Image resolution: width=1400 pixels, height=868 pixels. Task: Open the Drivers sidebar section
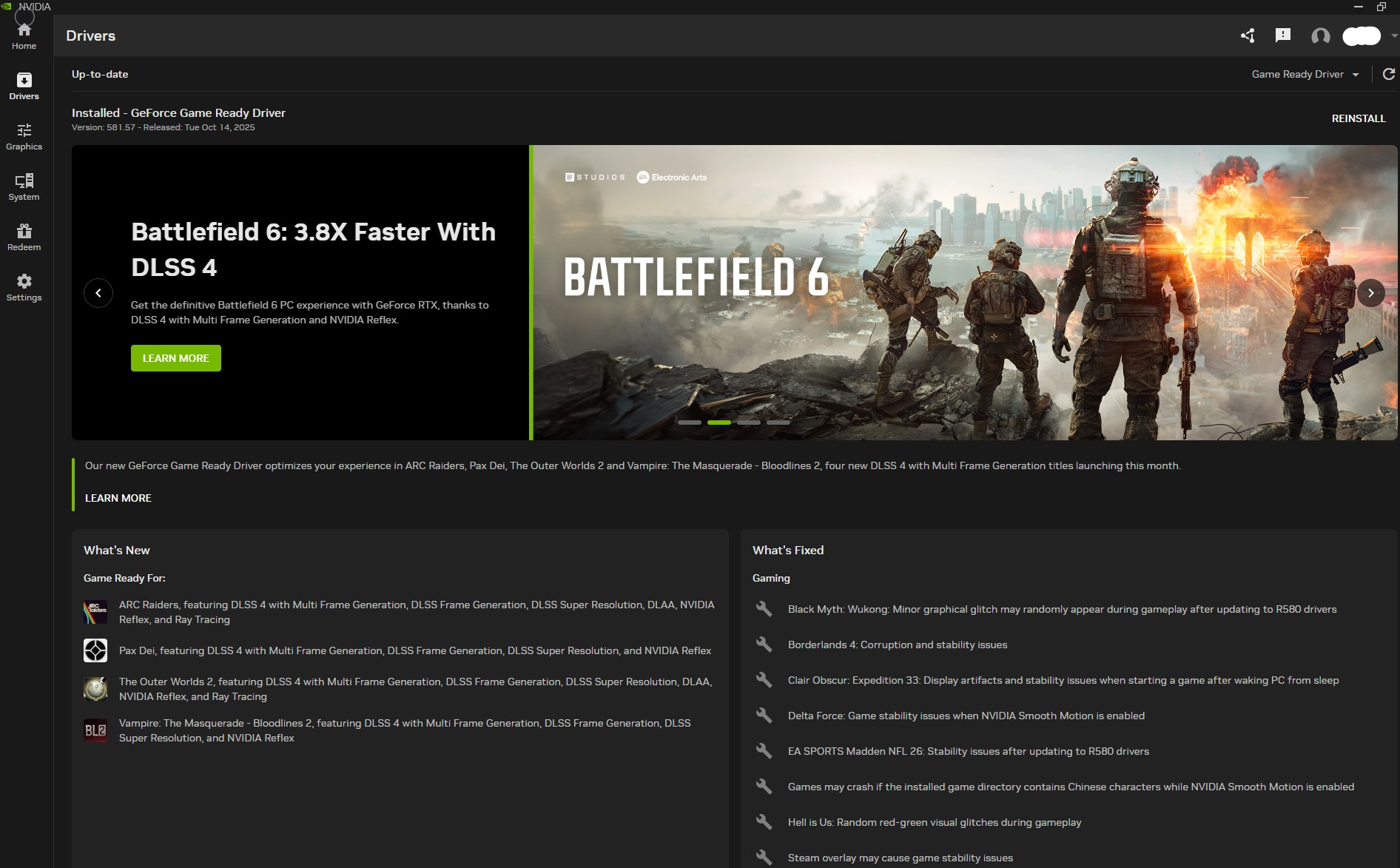coord(24,86)
